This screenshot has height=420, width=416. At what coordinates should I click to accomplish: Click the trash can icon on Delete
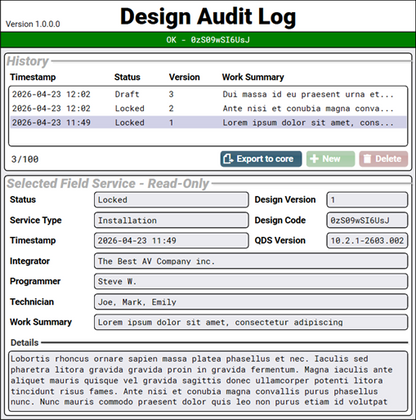pyautogui.click(x=367, y=159)
